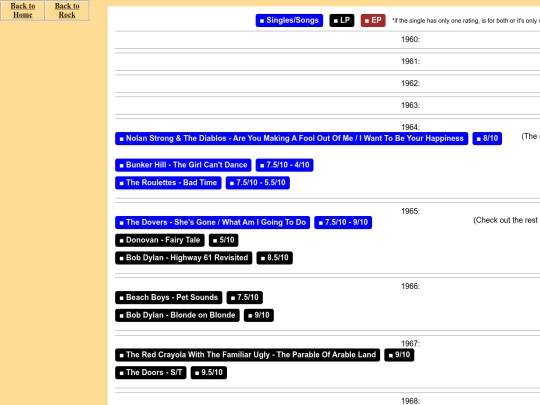Click the 7.5/10 - 4/10 rating tag
The width and height of the screenshot is (540, 405).
(x=284, y=165)
